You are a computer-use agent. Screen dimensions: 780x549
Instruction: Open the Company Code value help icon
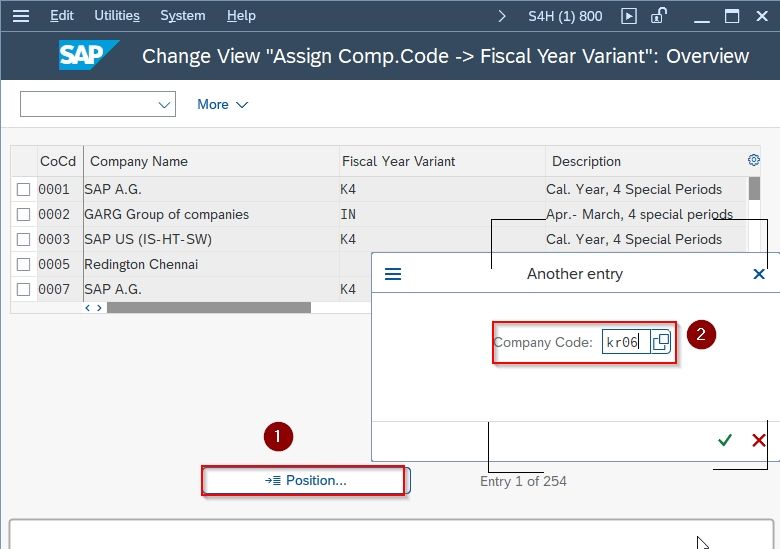[x=661, y=342]
